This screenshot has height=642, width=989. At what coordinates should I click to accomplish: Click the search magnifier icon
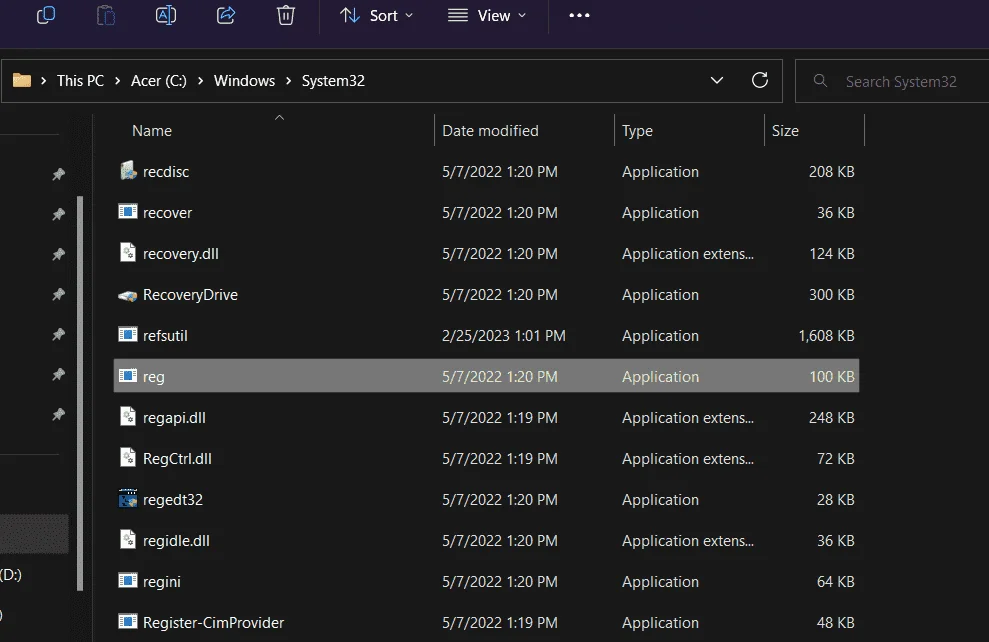click(820, 80)
